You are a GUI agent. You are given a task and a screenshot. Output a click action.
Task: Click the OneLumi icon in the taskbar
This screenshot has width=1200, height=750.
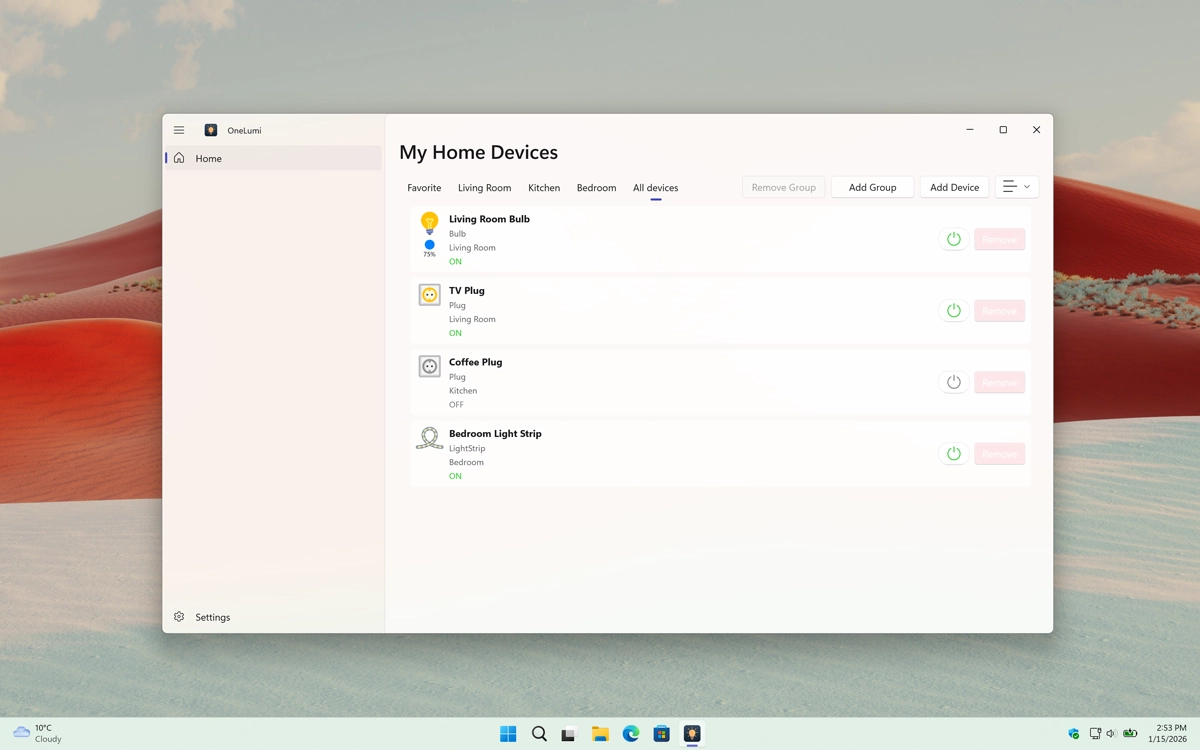pos(692,733)
